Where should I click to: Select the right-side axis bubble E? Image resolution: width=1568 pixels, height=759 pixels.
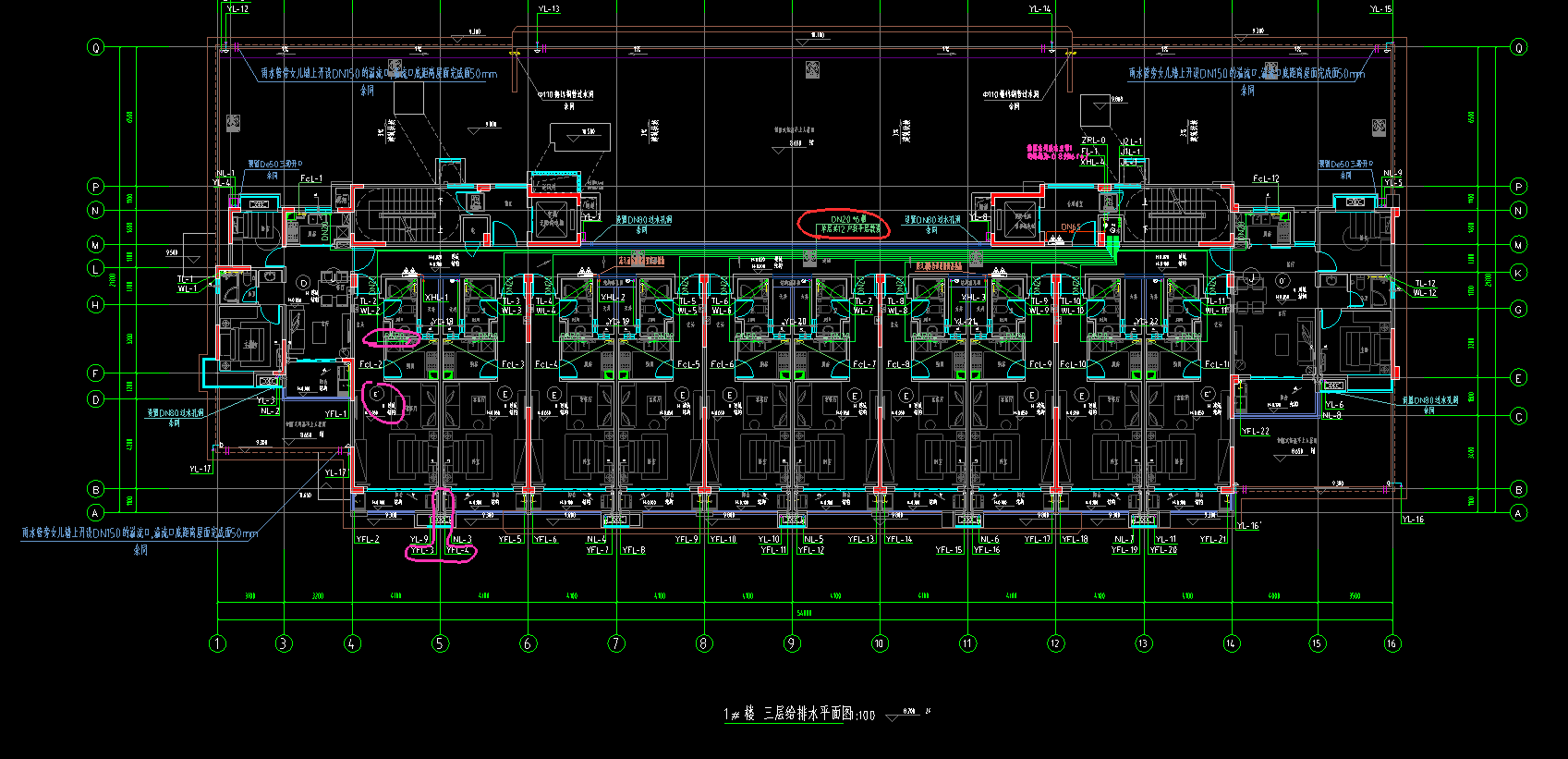coord(1518,377)
